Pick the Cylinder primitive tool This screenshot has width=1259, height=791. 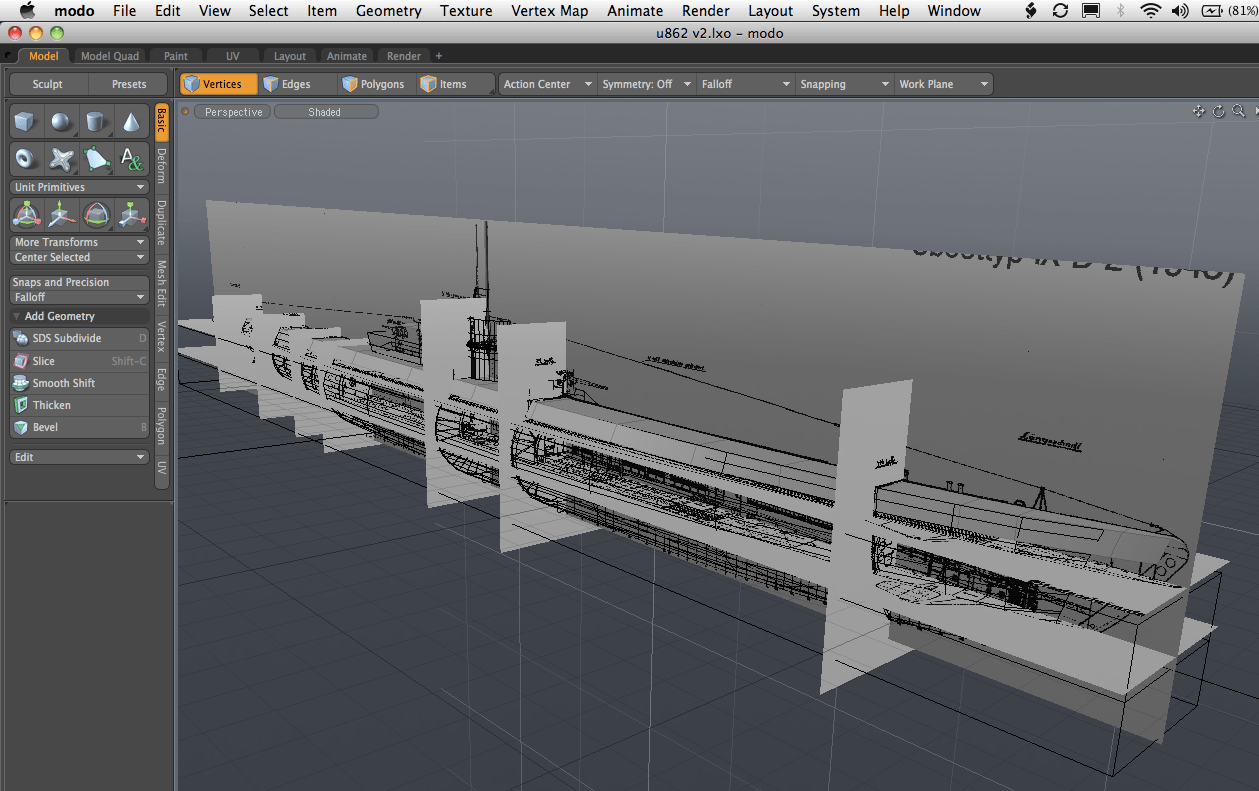[96, 123]
